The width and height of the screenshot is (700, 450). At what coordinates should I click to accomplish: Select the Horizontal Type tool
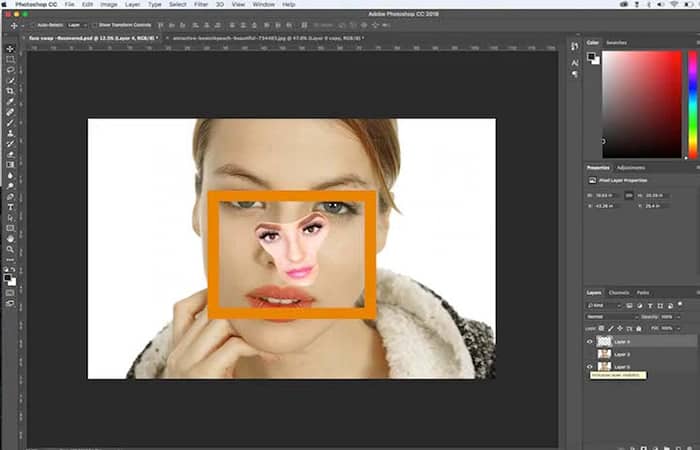tap(10, 207)
